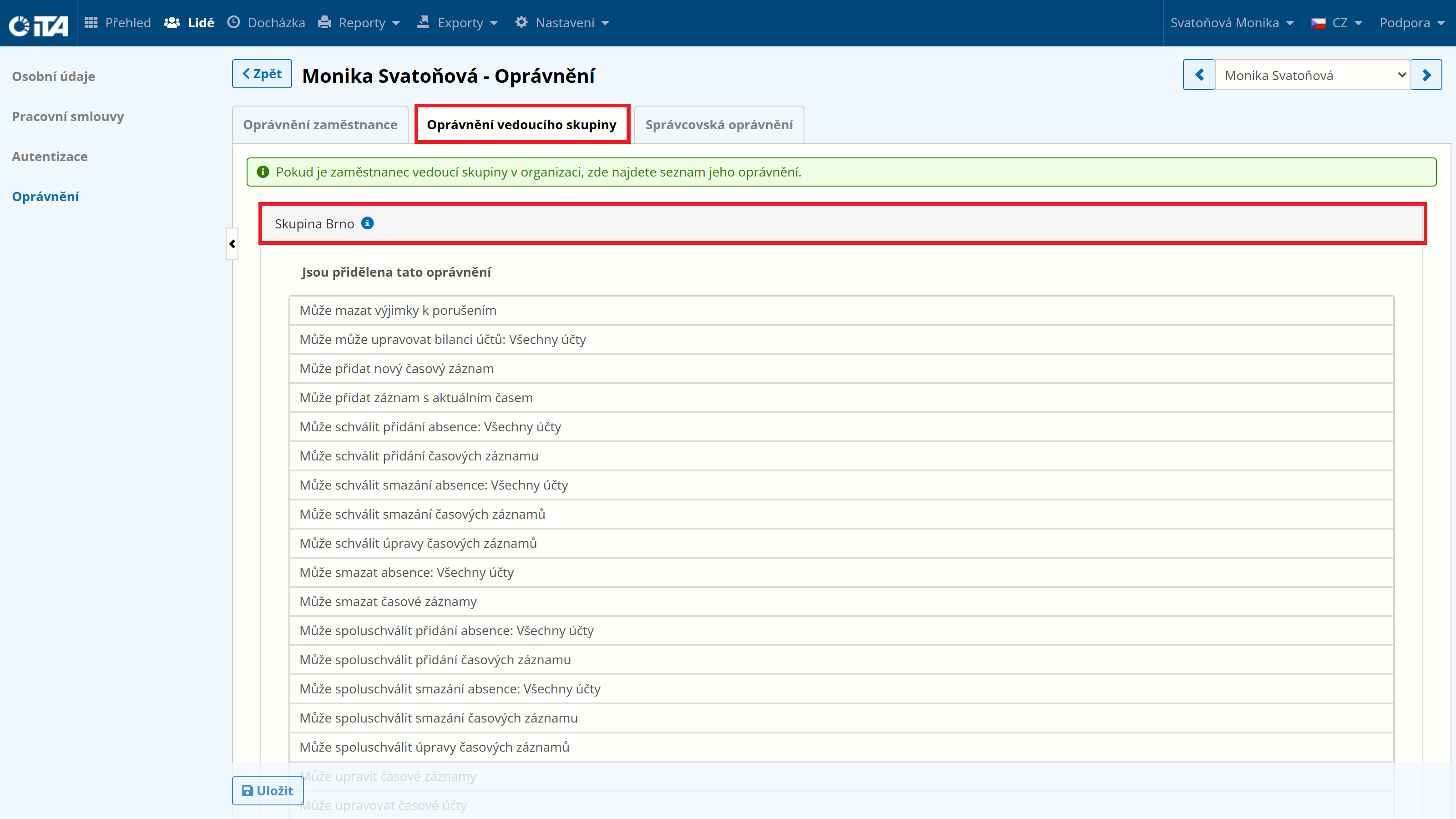Open the Přehled overview page
Image resolution: width=1456 pixels, height=819 pixels.
coord(117,23)
